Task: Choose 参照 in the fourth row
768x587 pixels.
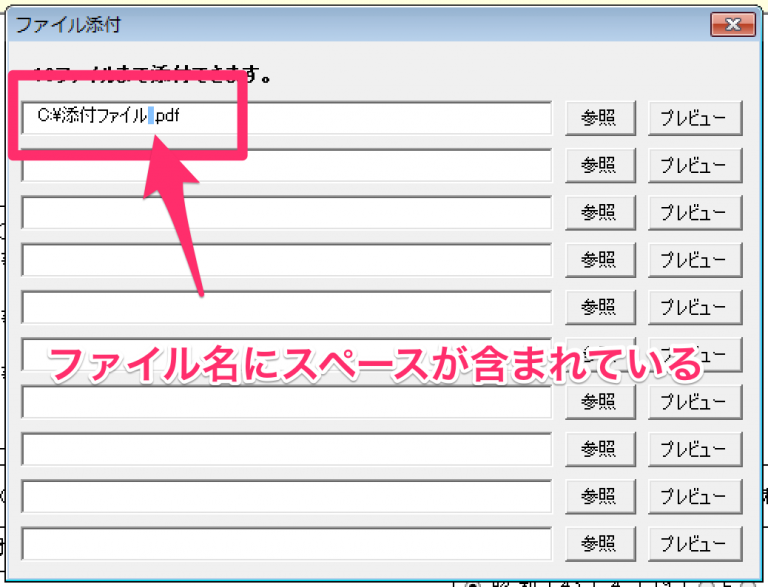Action: tap(600, 260)
